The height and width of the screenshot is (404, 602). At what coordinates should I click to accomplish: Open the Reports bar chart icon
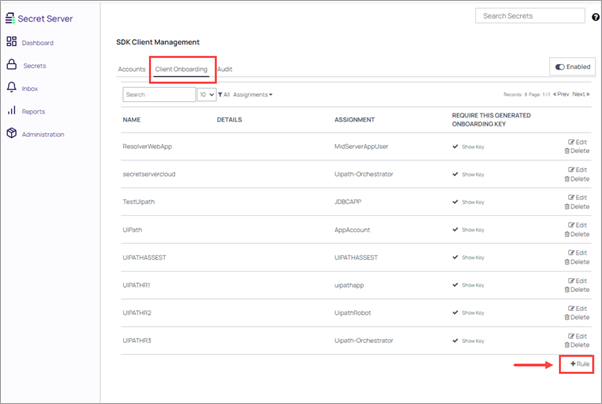pyautogui.click(x=12, y=110)
